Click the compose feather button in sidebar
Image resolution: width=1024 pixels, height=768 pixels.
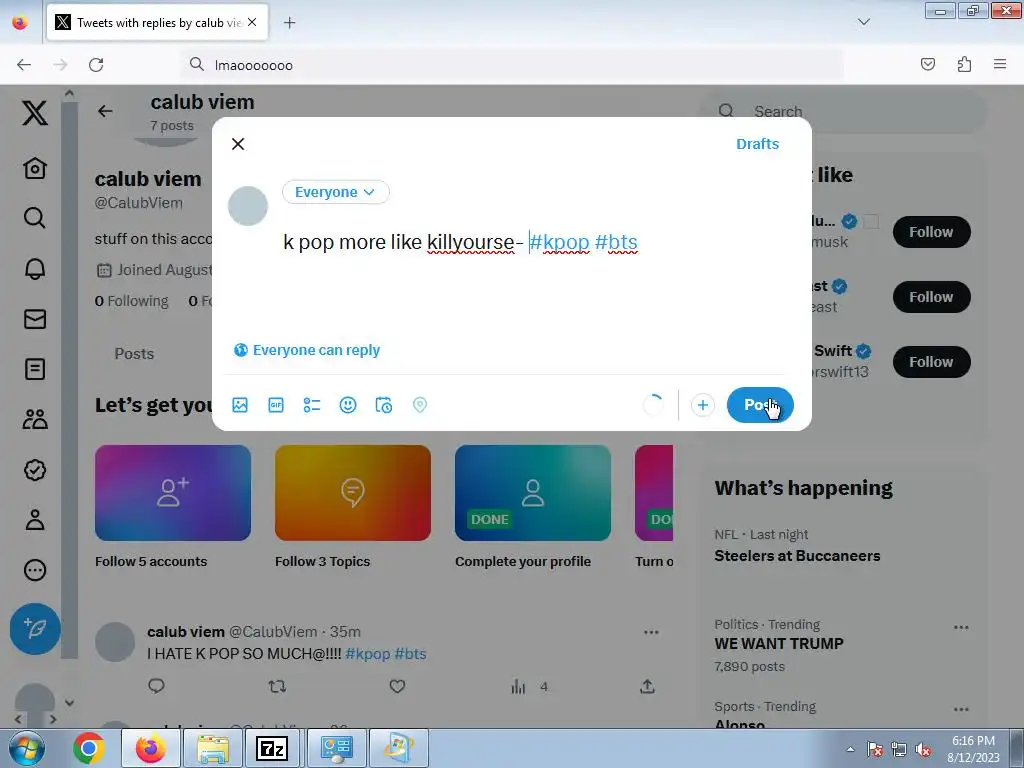tap(35, 628)
